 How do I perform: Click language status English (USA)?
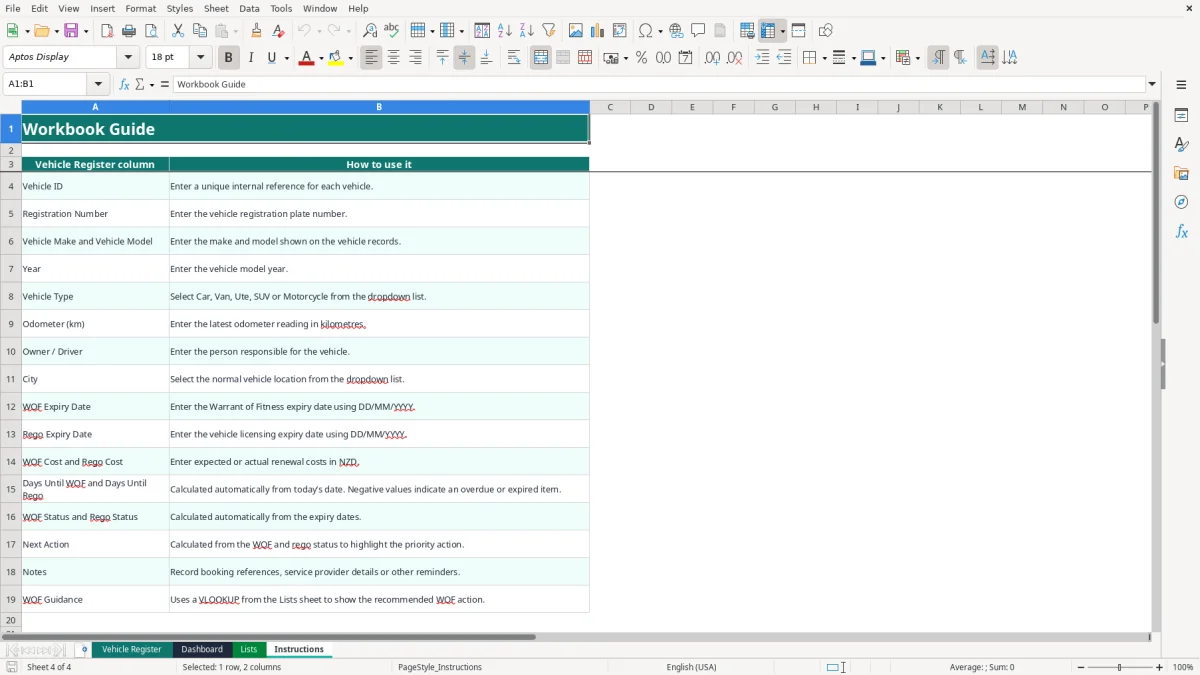pos(691,667)
